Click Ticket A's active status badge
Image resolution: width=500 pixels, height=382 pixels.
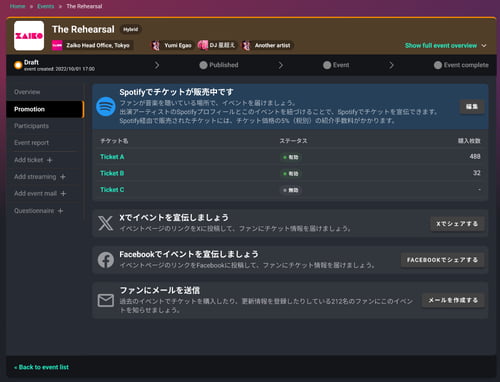coord(291,157)
